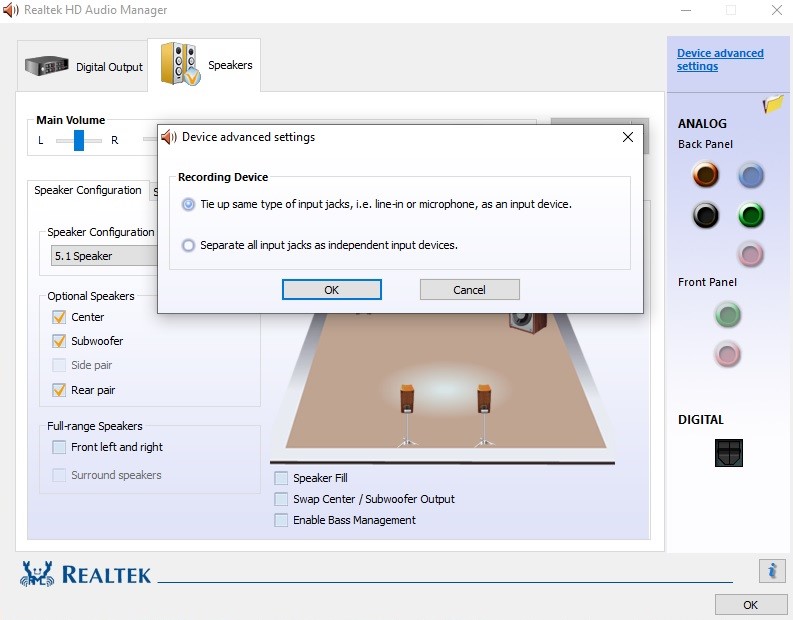
Task: Switch to the Speakers tab
Action: coord(204,65)
